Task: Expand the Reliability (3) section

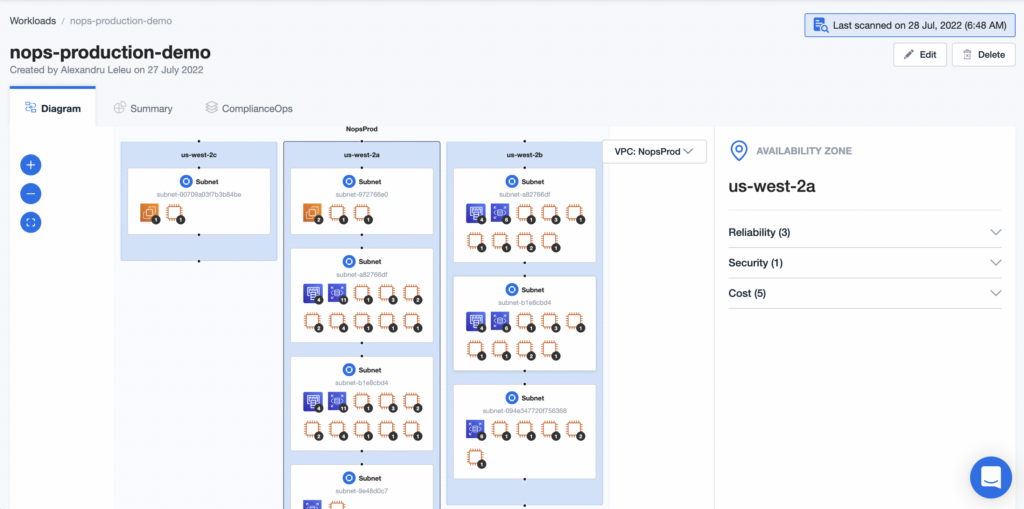Action: click(x=865, y=232)
